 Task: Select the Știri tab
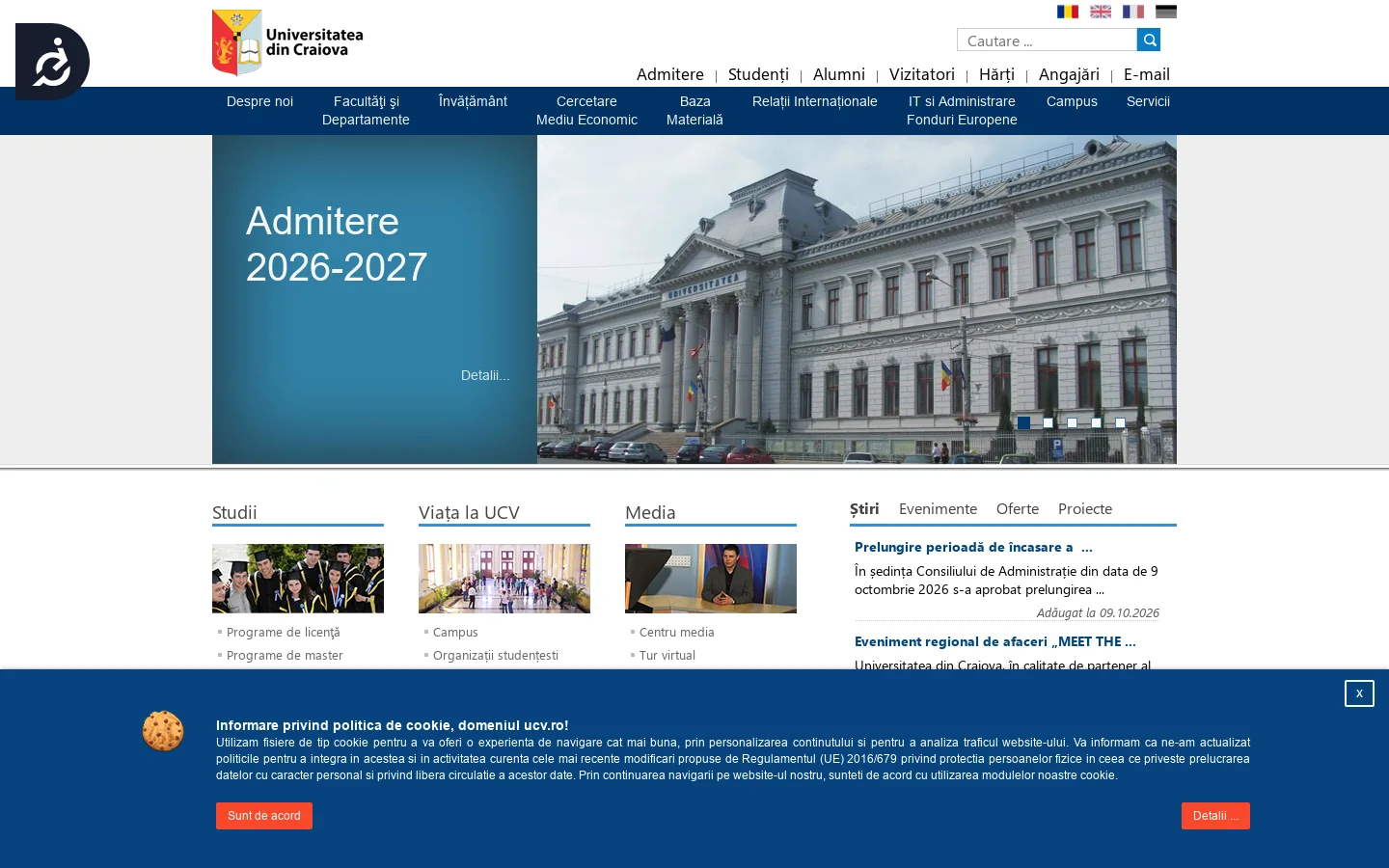click(864, 509)
